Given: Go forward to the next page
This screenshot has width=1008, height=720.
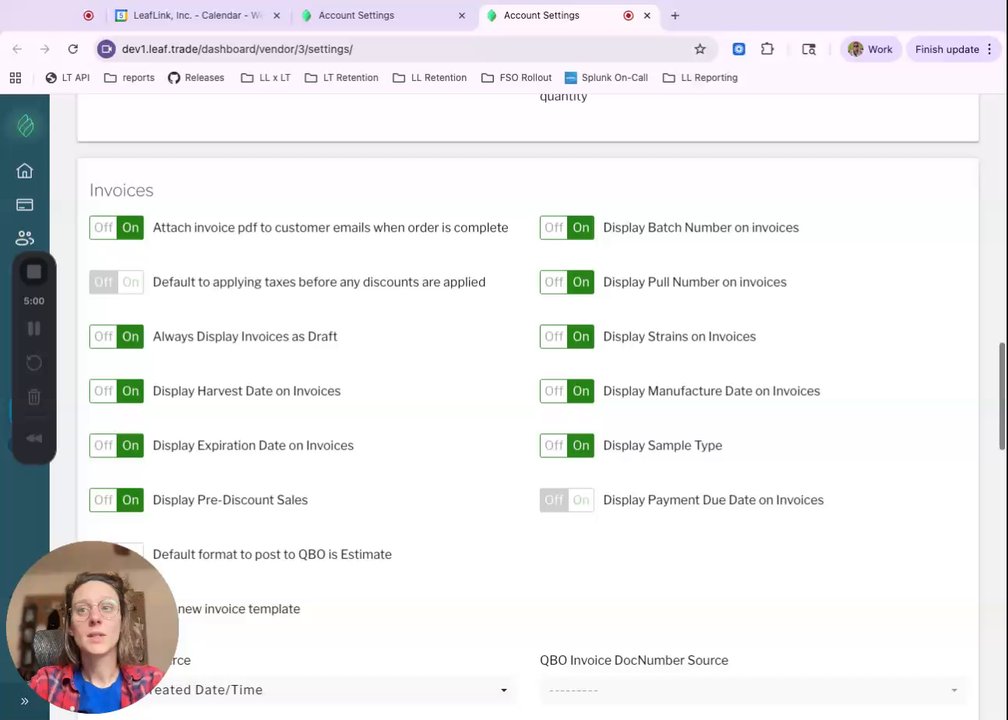Looking at the screenshot, I should [44, 49].
